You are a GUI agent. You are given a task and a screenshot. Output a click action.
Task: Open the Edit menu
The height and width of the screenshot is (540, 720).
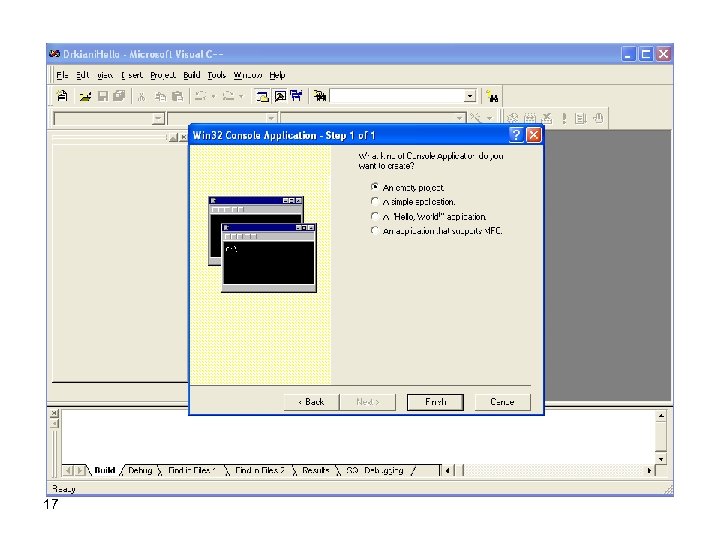[x=83, y=75]
